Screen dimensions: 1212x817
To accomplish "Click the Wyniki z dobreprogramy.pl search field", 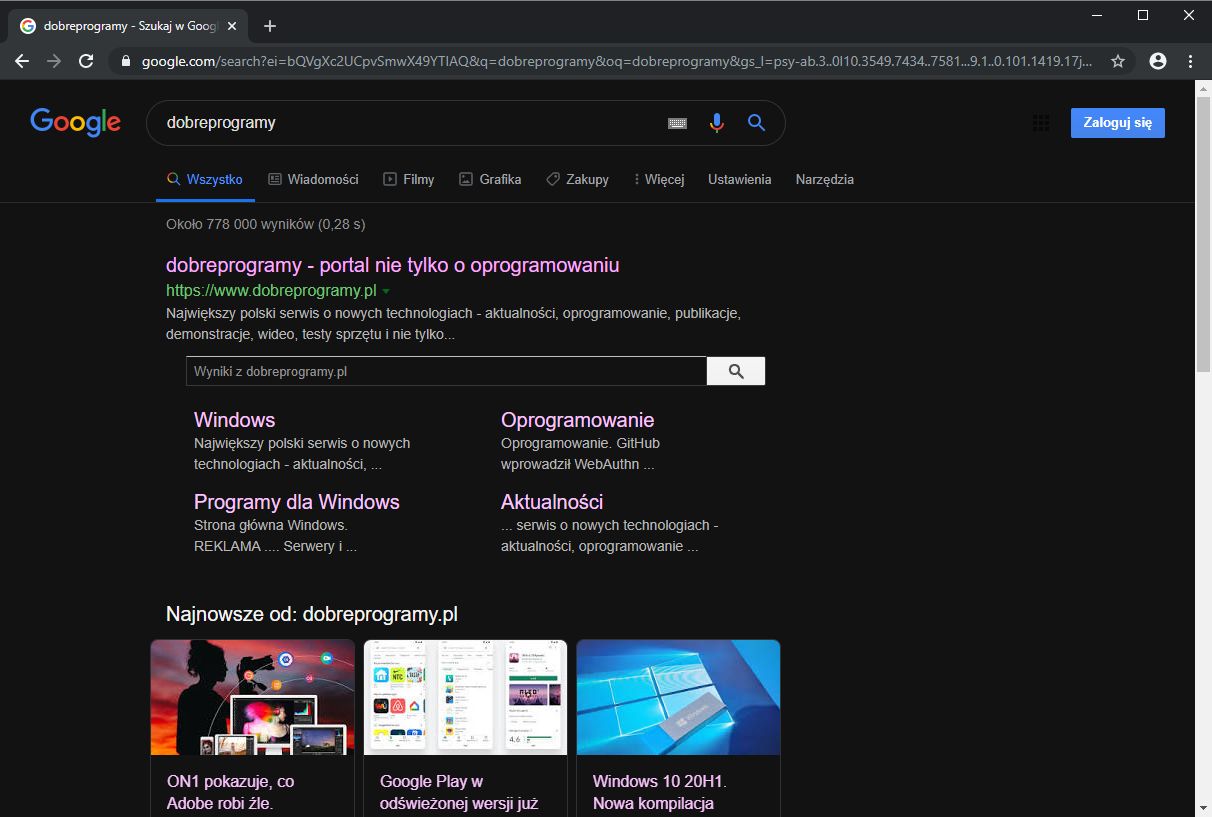I will coord(446,371).
